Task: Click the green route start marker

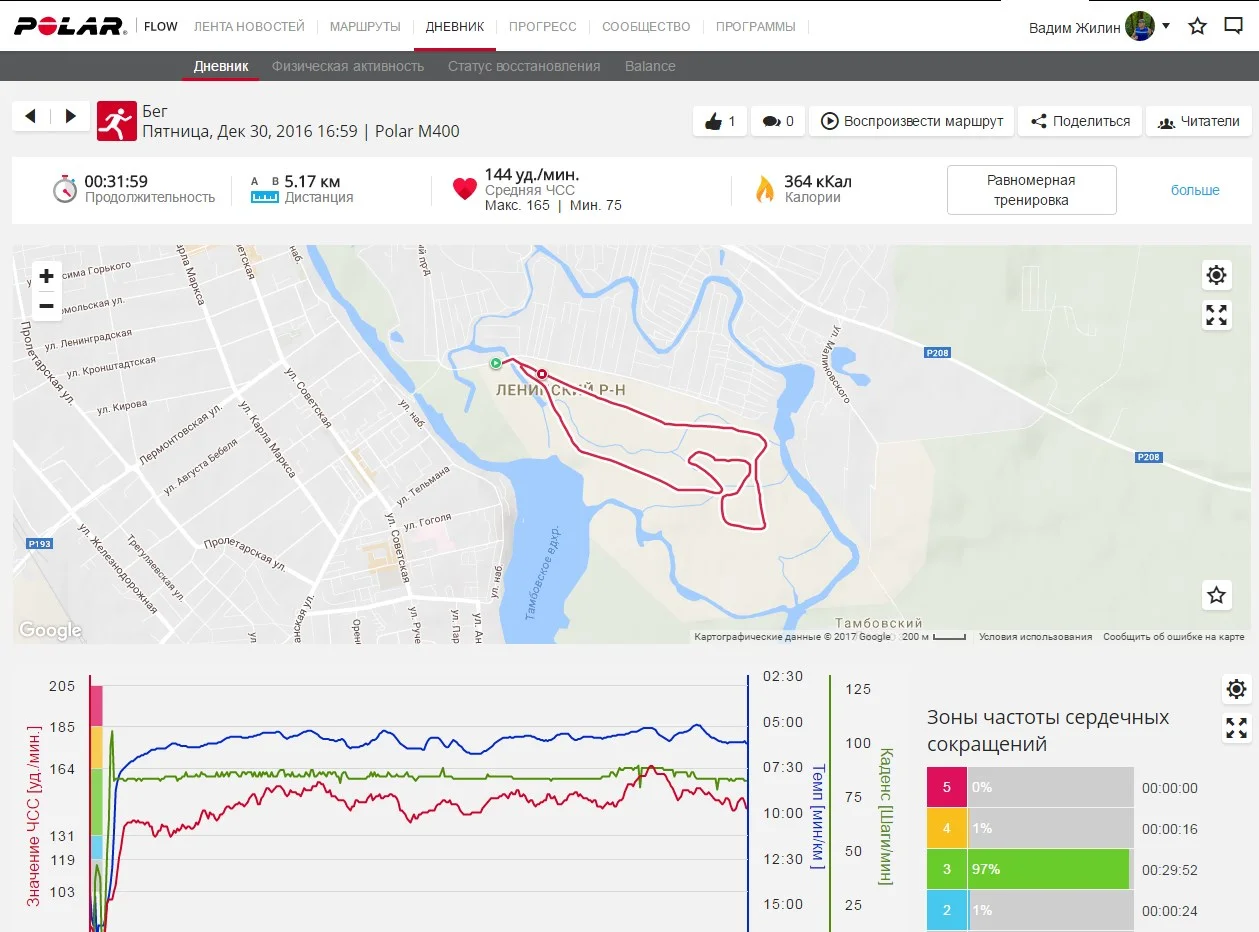Action: 495,364
